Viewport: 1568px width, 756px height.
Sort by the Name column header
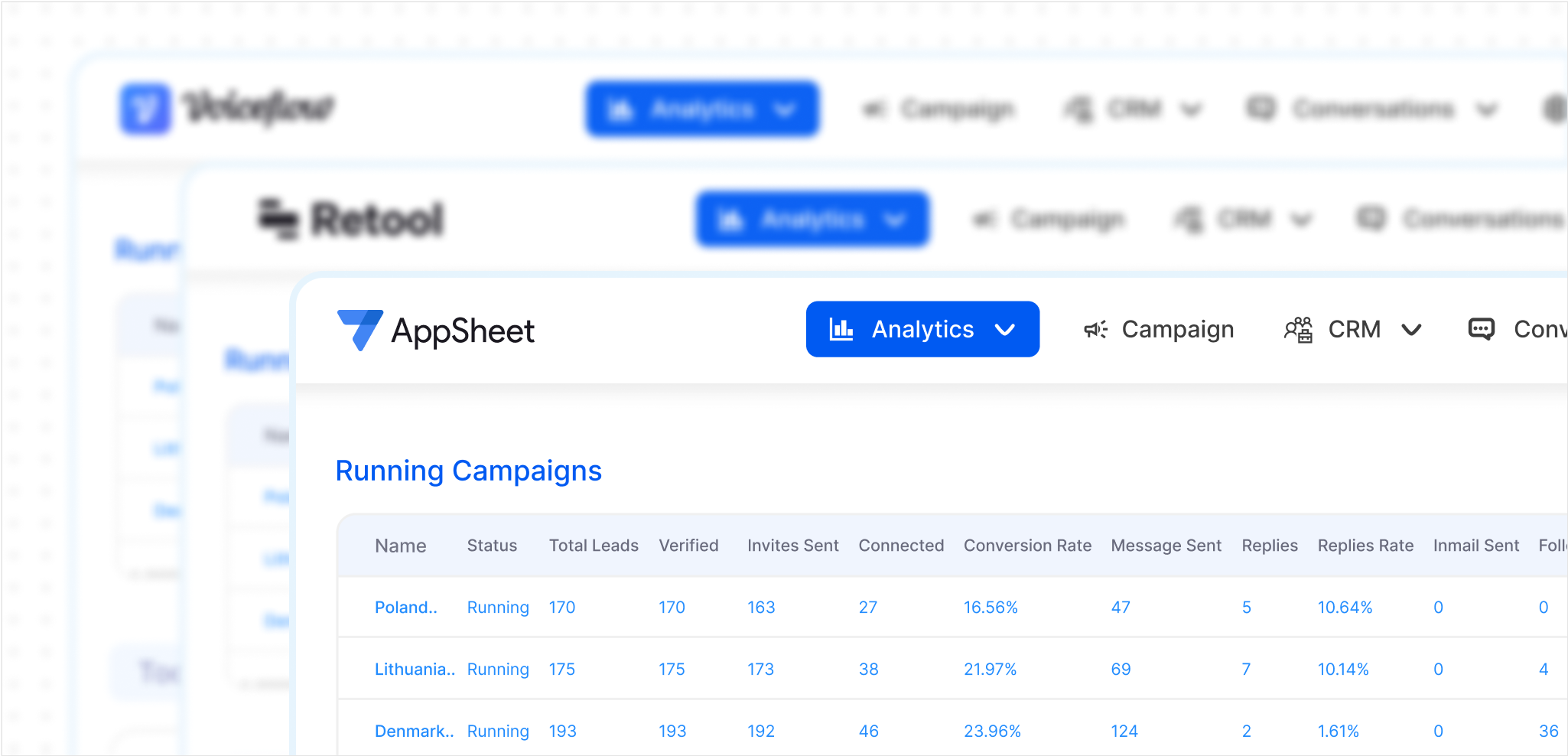(400, 546)
